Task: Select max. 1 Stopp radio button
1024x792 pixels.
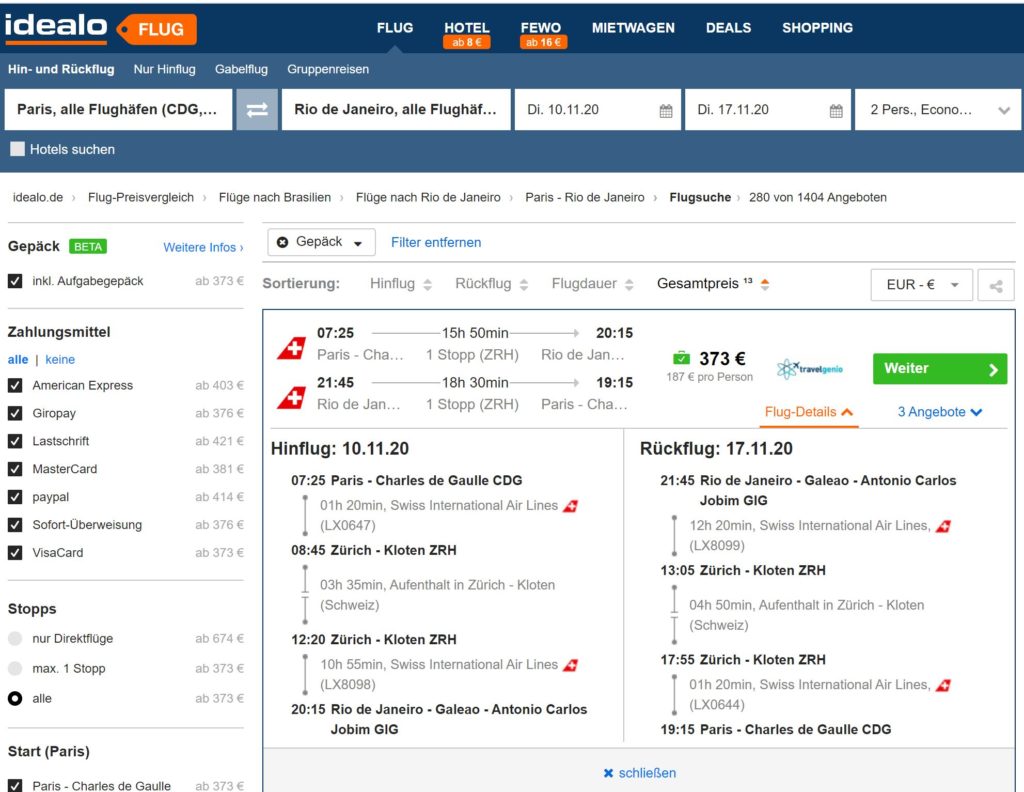Action: tap(15, 669)
